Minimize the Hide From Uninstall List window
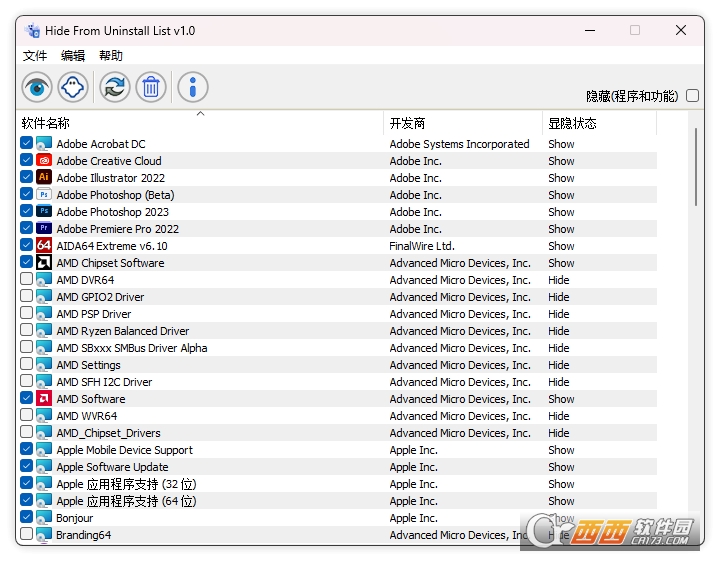Viewport: 720px width, 561px height. (x=590, y=30)
